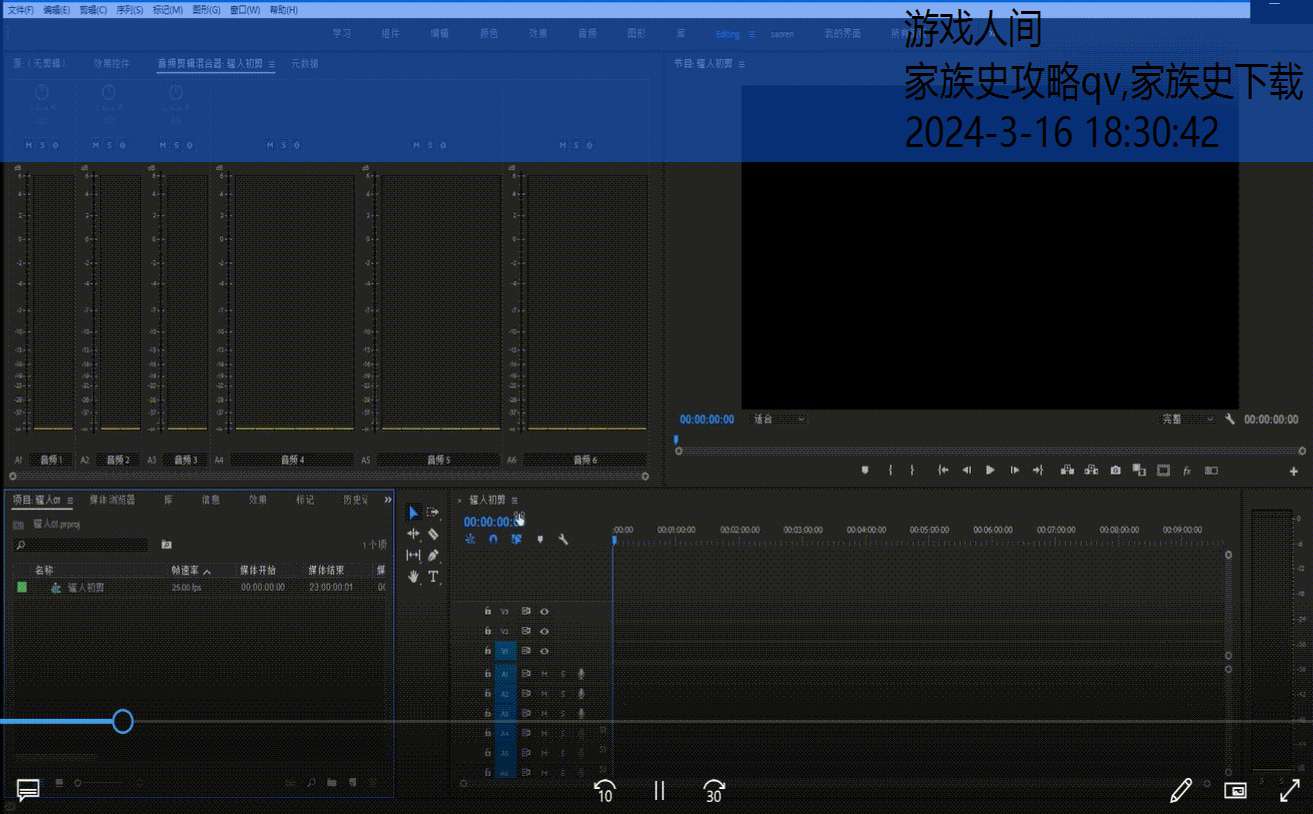This screenshot has width=1313, height=814.
Task: Switch to the 元数据 tab
Action: pyautogui.click(x=305, y=63)
